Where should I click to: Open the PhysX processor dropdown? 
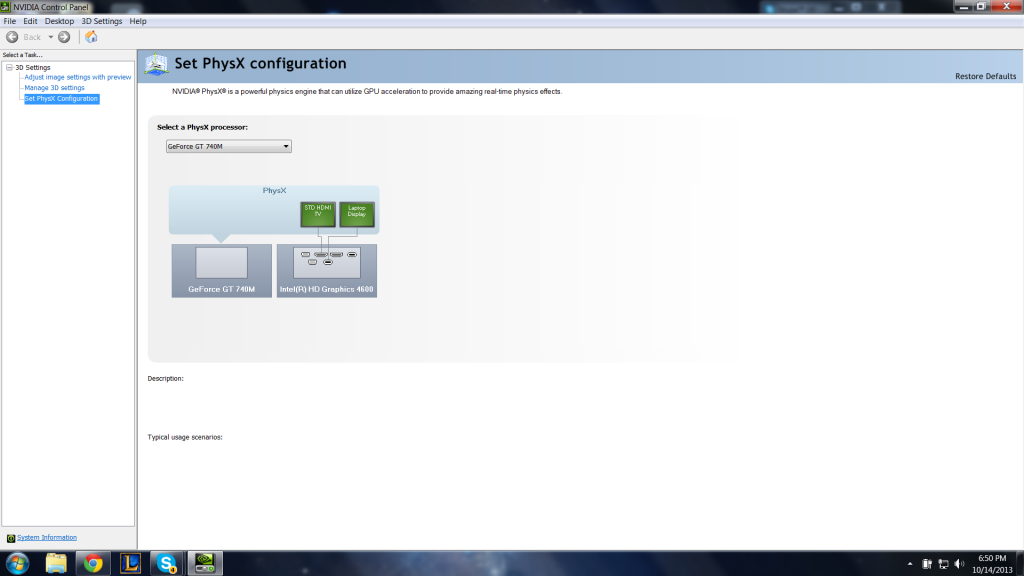pyautogui.click(x=229, y=146)
